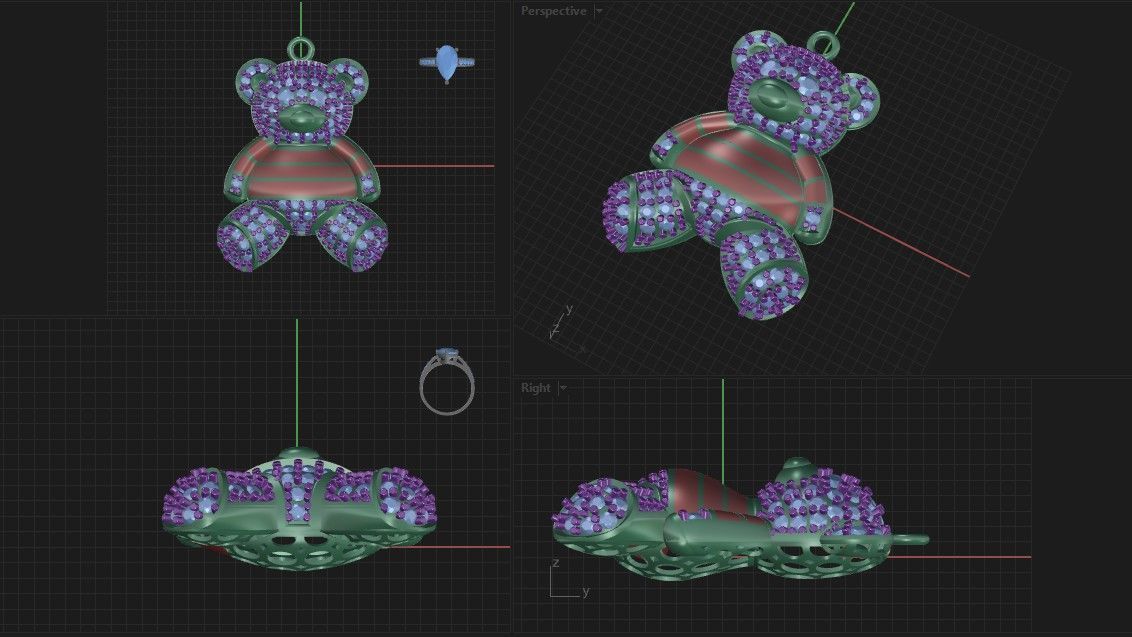Select the ring band model in front view

click(x=447, y=381)
